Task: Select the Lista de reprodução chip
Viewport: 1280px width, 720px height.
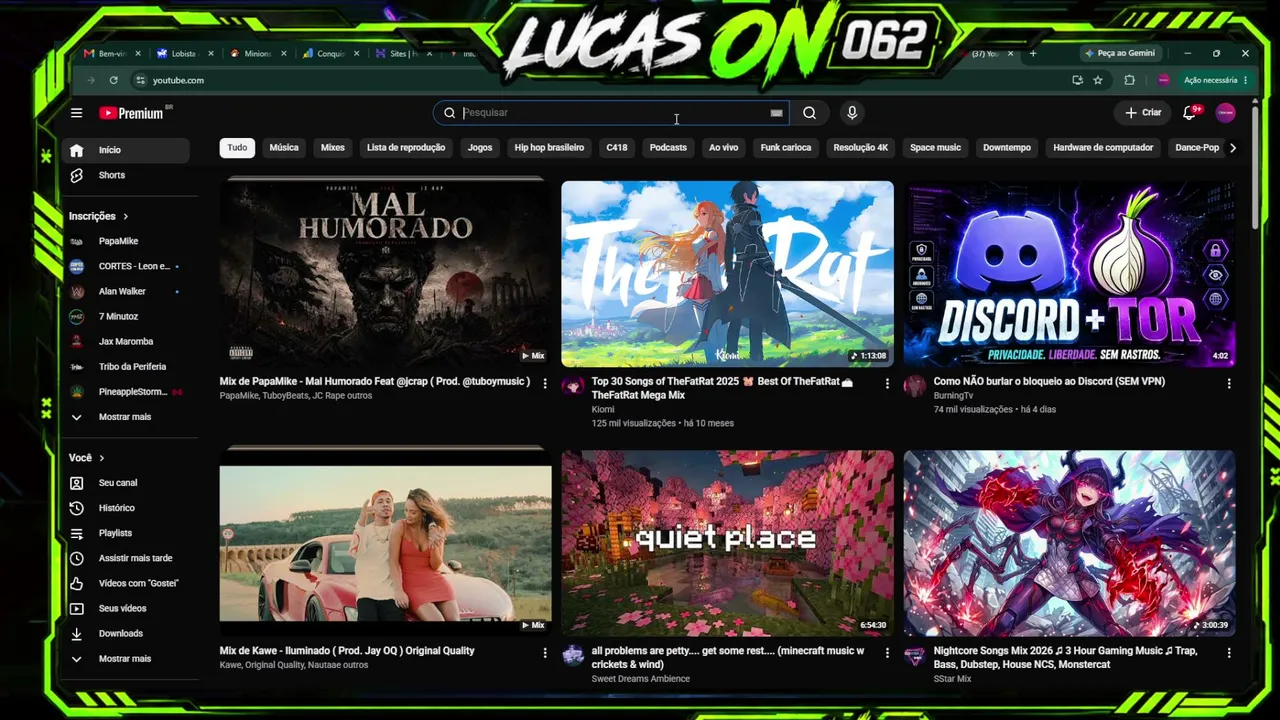Action: pyautogui.click(x=406, y=148)
